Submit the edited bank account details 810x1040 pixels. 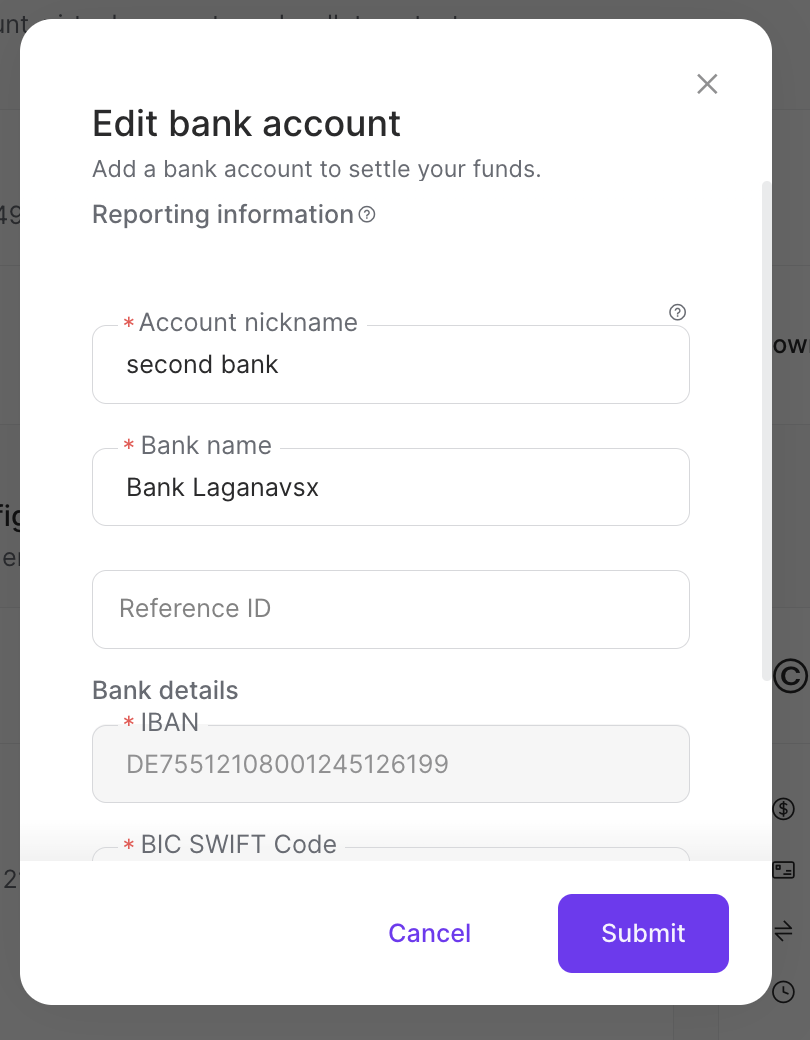(x=643, y=933)
